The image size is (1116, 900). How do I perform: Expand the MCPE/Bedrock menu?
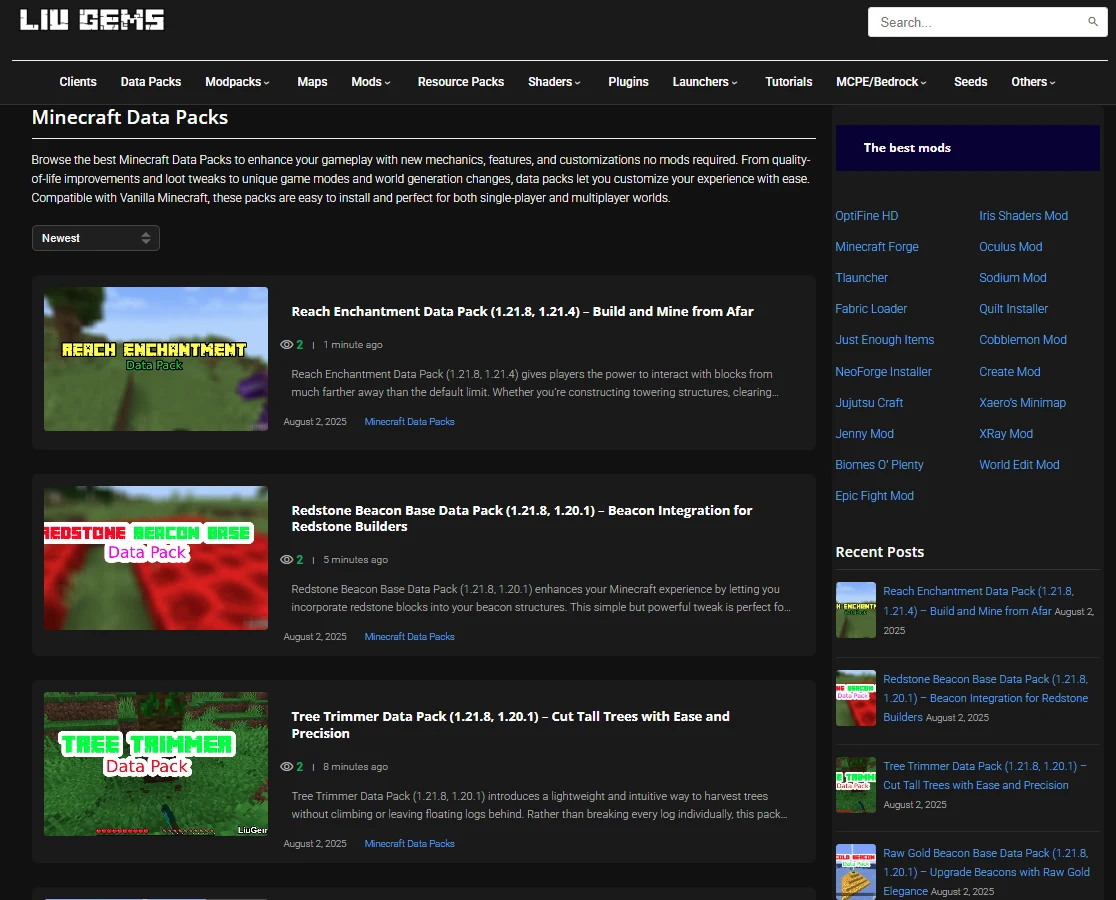881,82
